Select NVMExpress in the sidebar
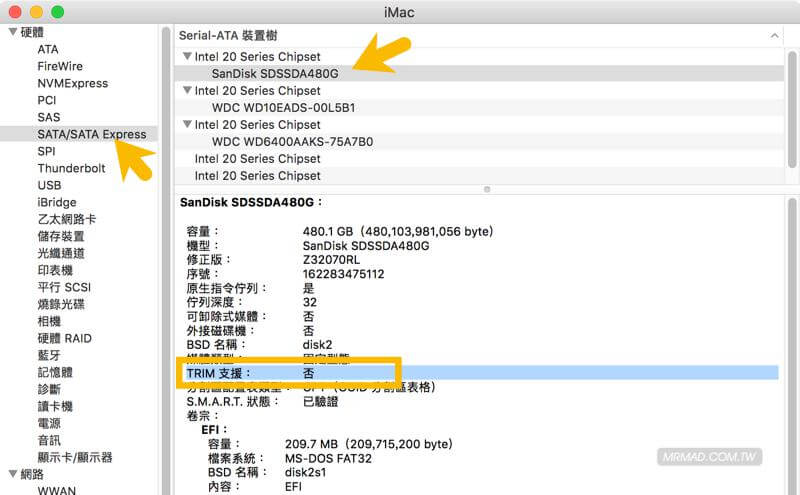The width and height of the screenshot is (800, 495). [72, 83]
